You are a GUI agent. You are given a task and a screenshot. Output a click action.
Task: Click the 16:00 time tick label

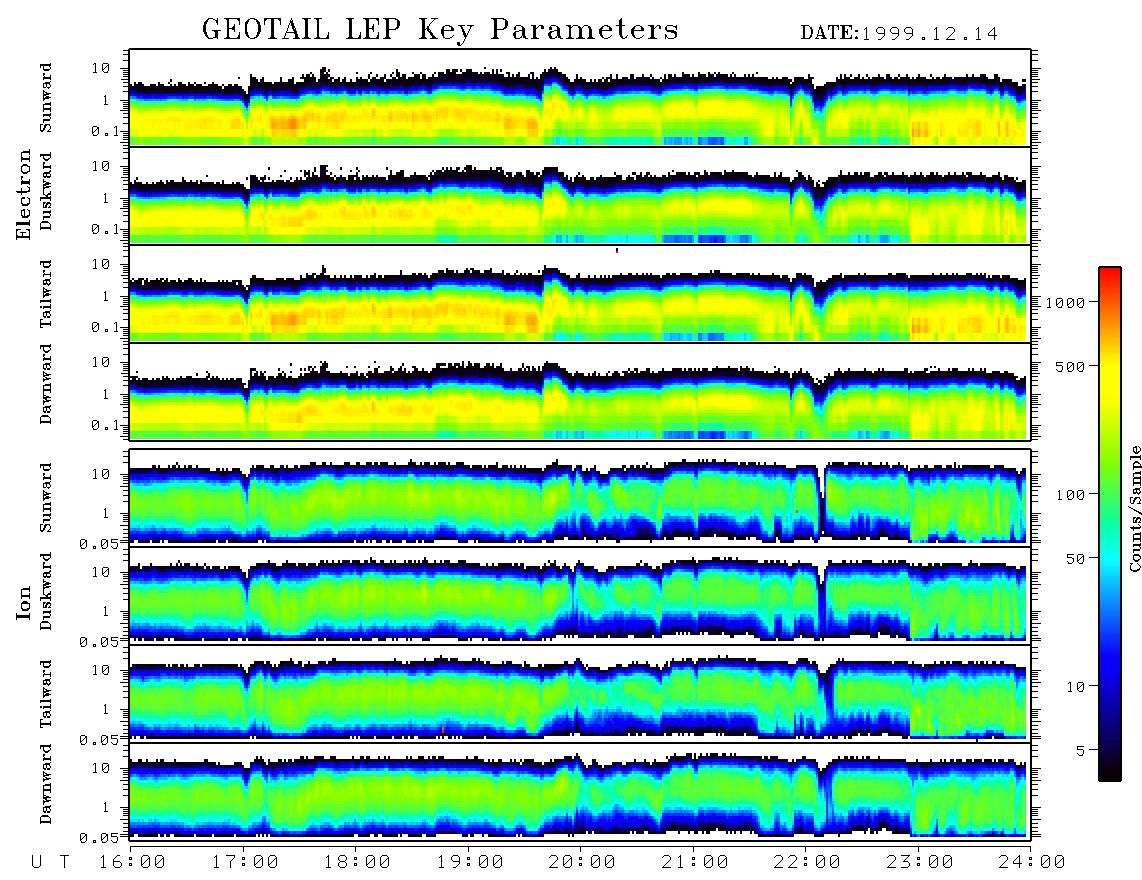point(132,862)
